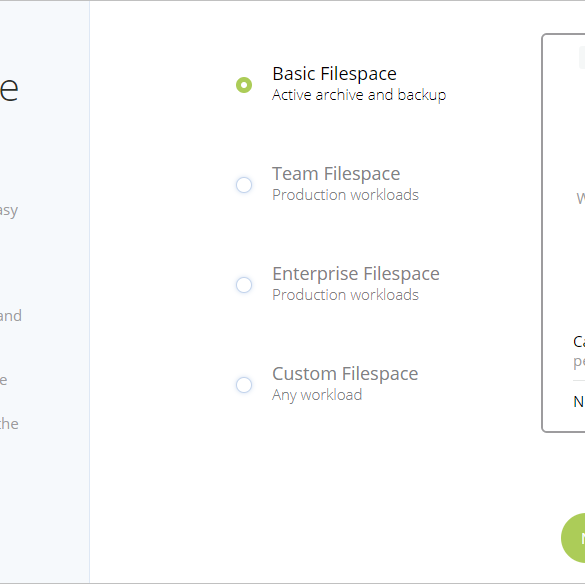The image size is (585, 584).
Task: Click the Basic Filespace title label
Action: [334, 74]
